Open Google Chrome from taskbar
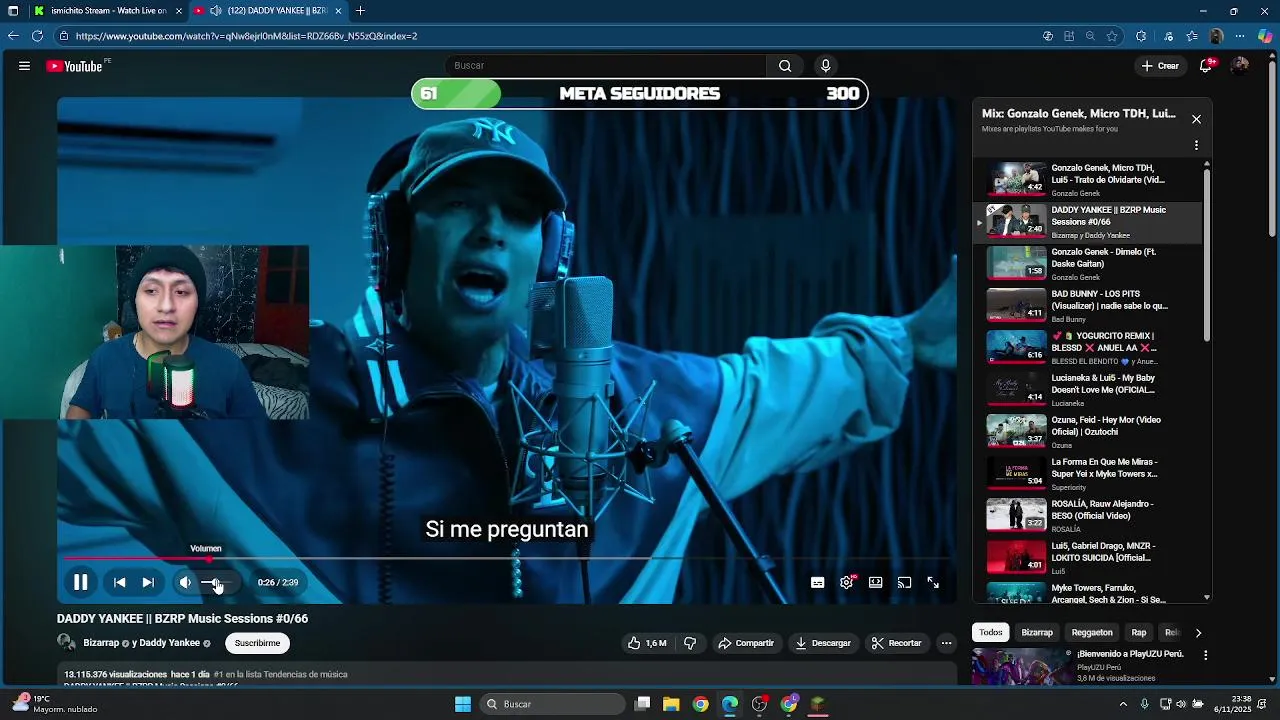Image resolution: width=1280 pixels, height=720 pixels. [x=700, y=704]
